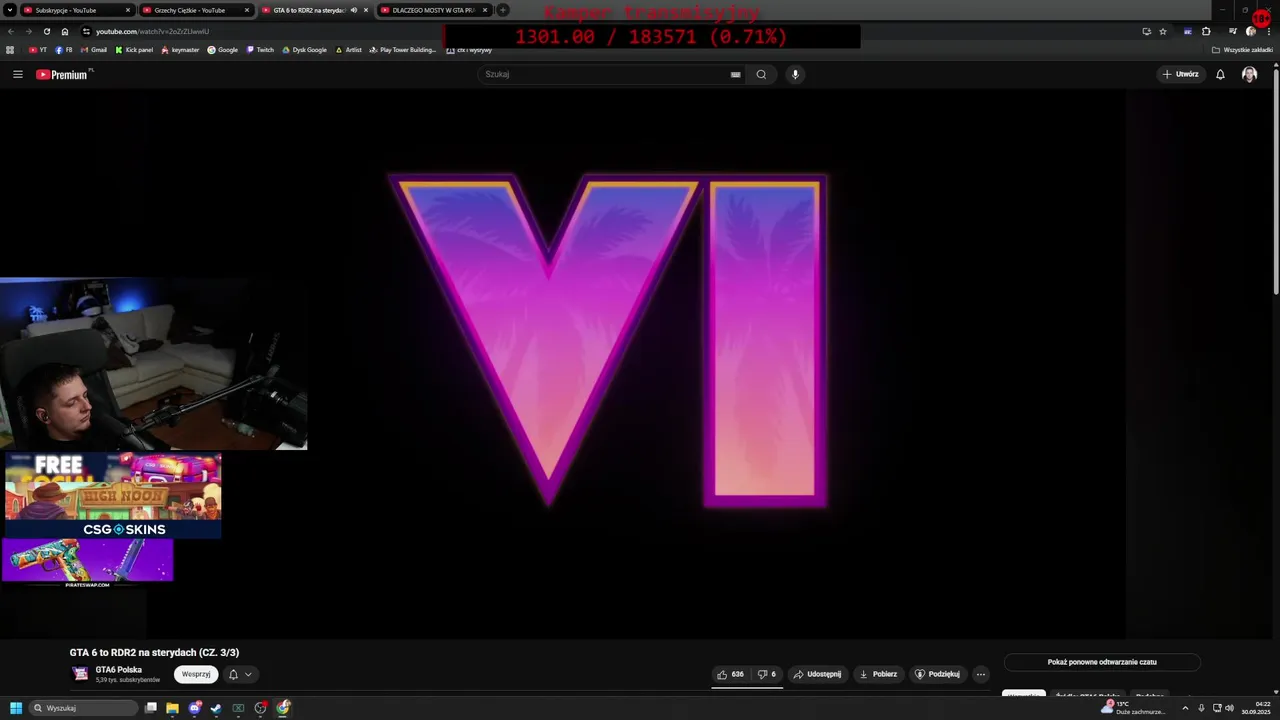Expand notification bell options dropdown
Screen dimensions: 1280x720
(x=248, y=674)
